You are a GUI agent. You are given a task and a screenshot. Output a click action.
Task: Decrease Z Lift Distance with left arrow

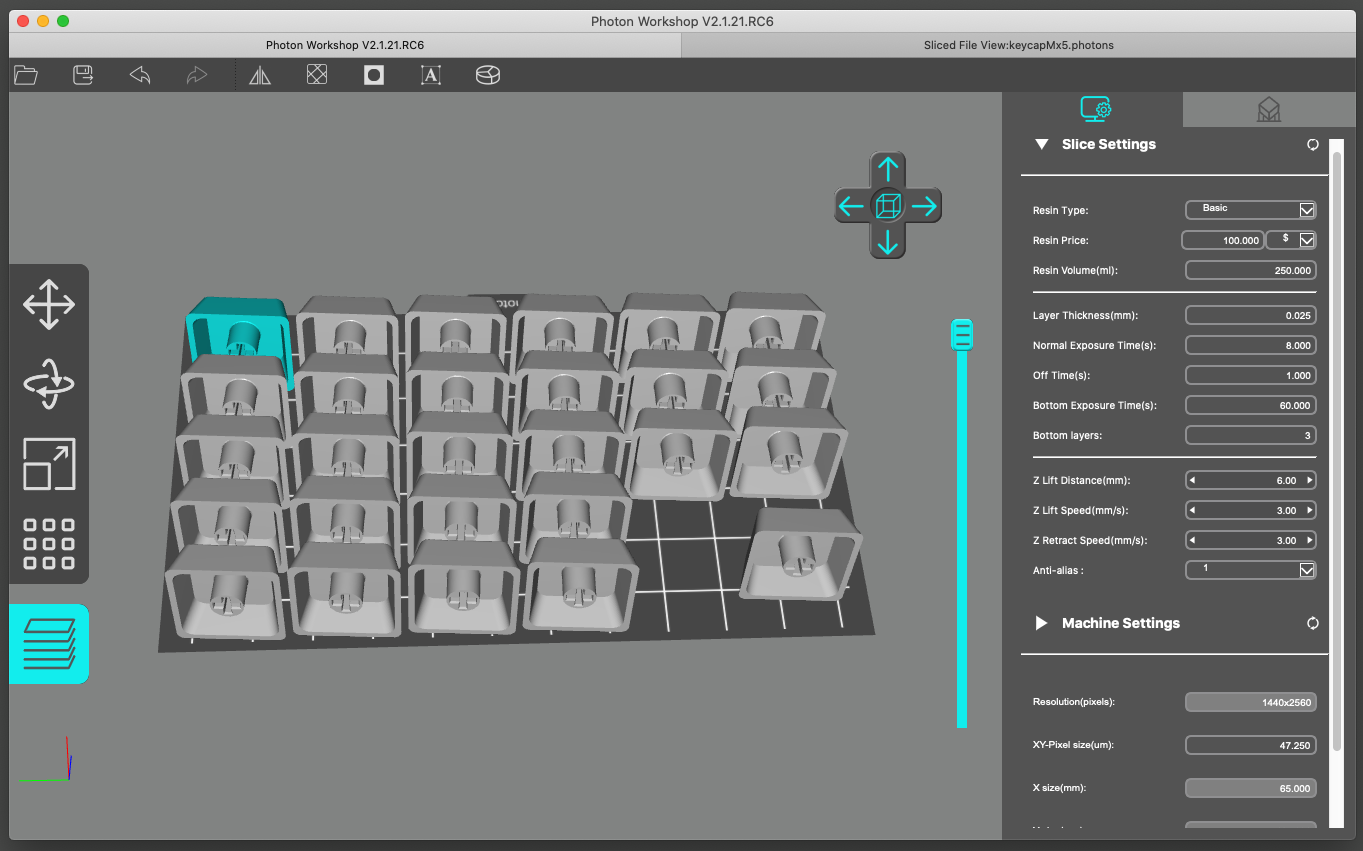(x=1192, y=480)
